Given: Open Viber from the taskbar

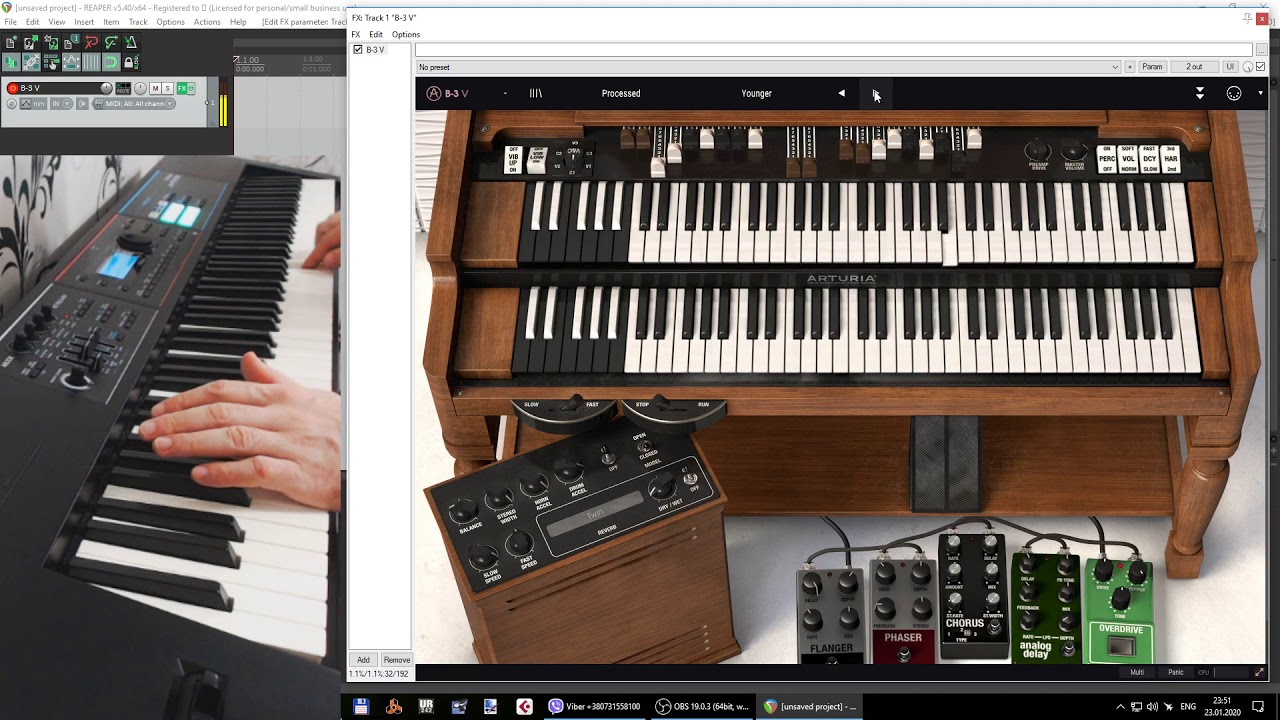Looking at the screenshot, I should (x=594, y=706).
